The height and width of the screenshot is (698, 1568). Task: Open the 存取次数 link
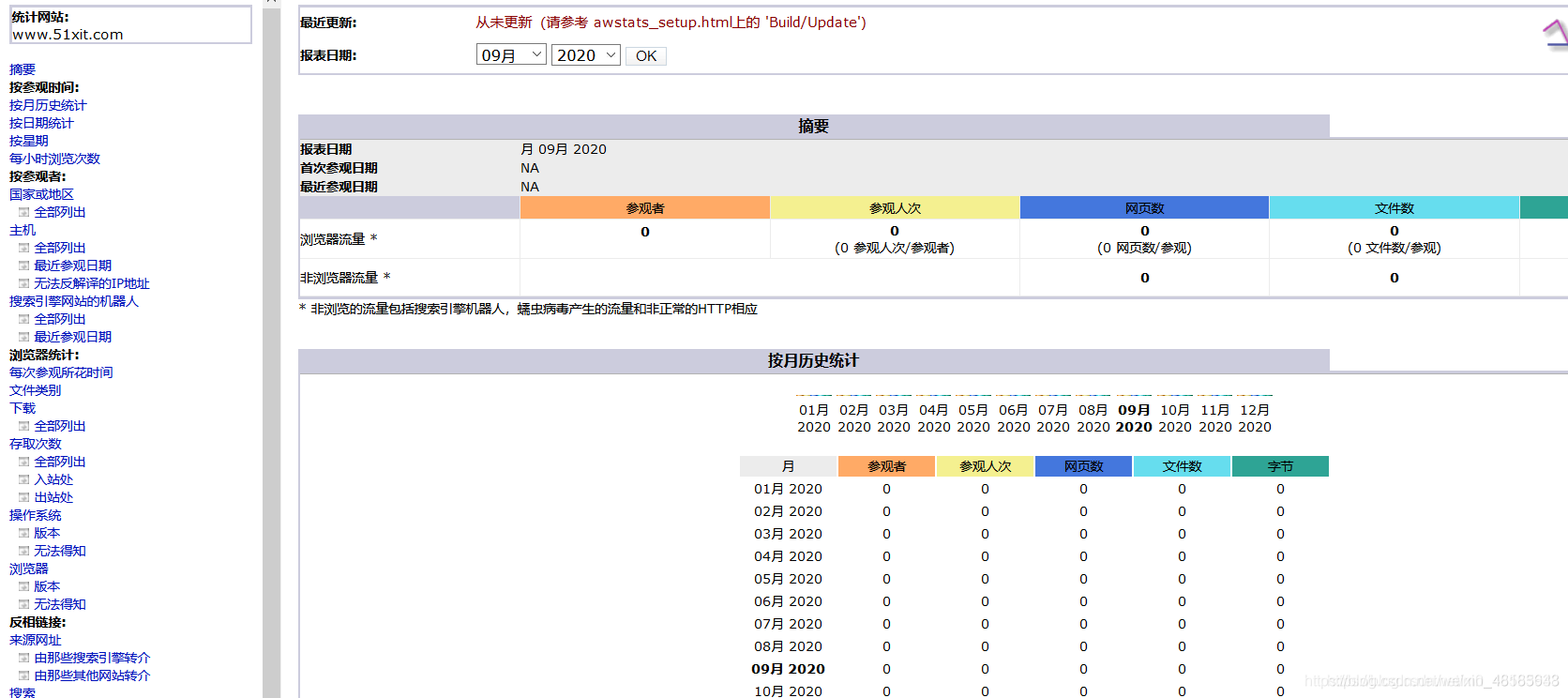pos(36,444)
